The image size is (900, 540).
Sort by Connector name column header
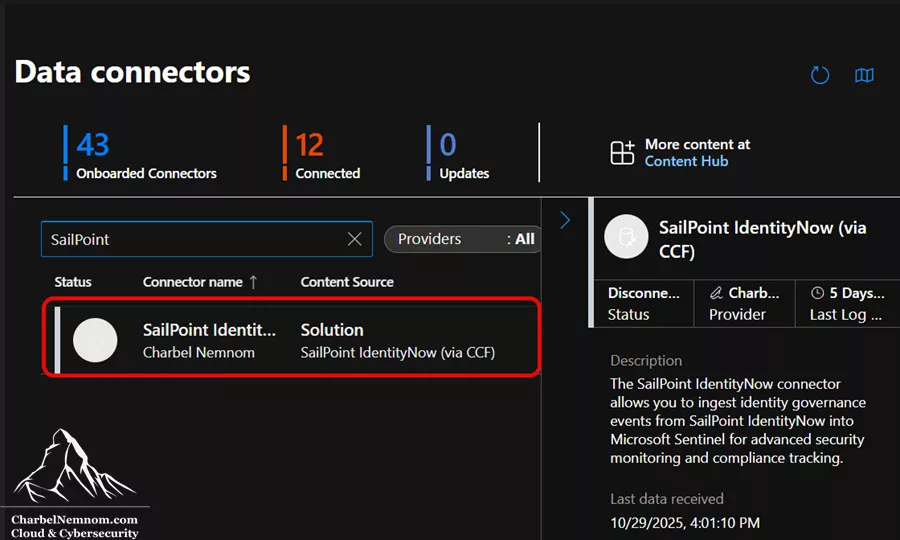pos(199,282)
